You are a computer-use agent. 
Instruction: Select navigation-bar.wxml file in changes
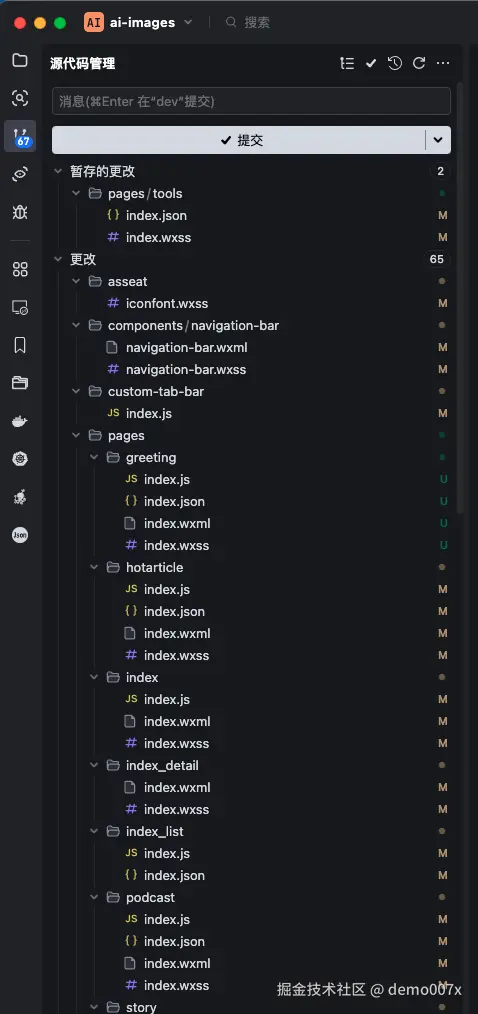(x=186, y=347)
